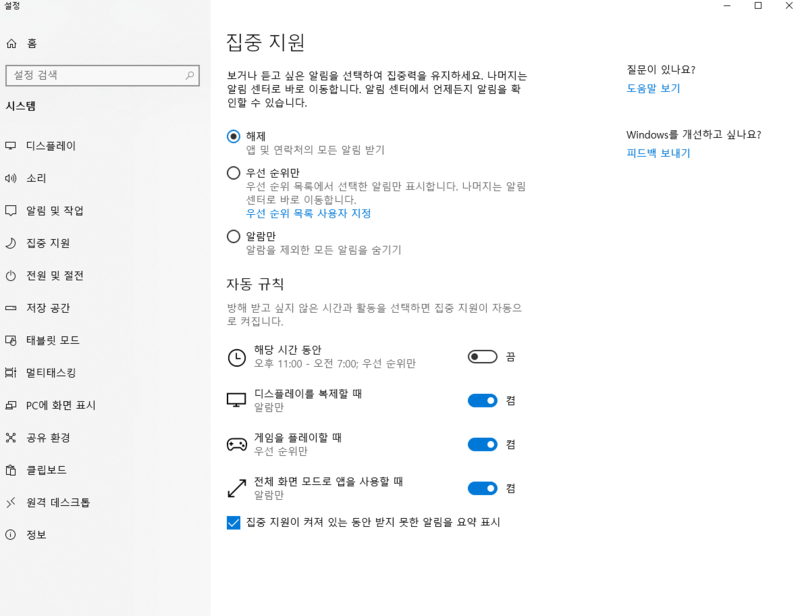Click the 클립보드 icon
The height and width of the screenshot is (616, 800).
click(x=11, y=470)
